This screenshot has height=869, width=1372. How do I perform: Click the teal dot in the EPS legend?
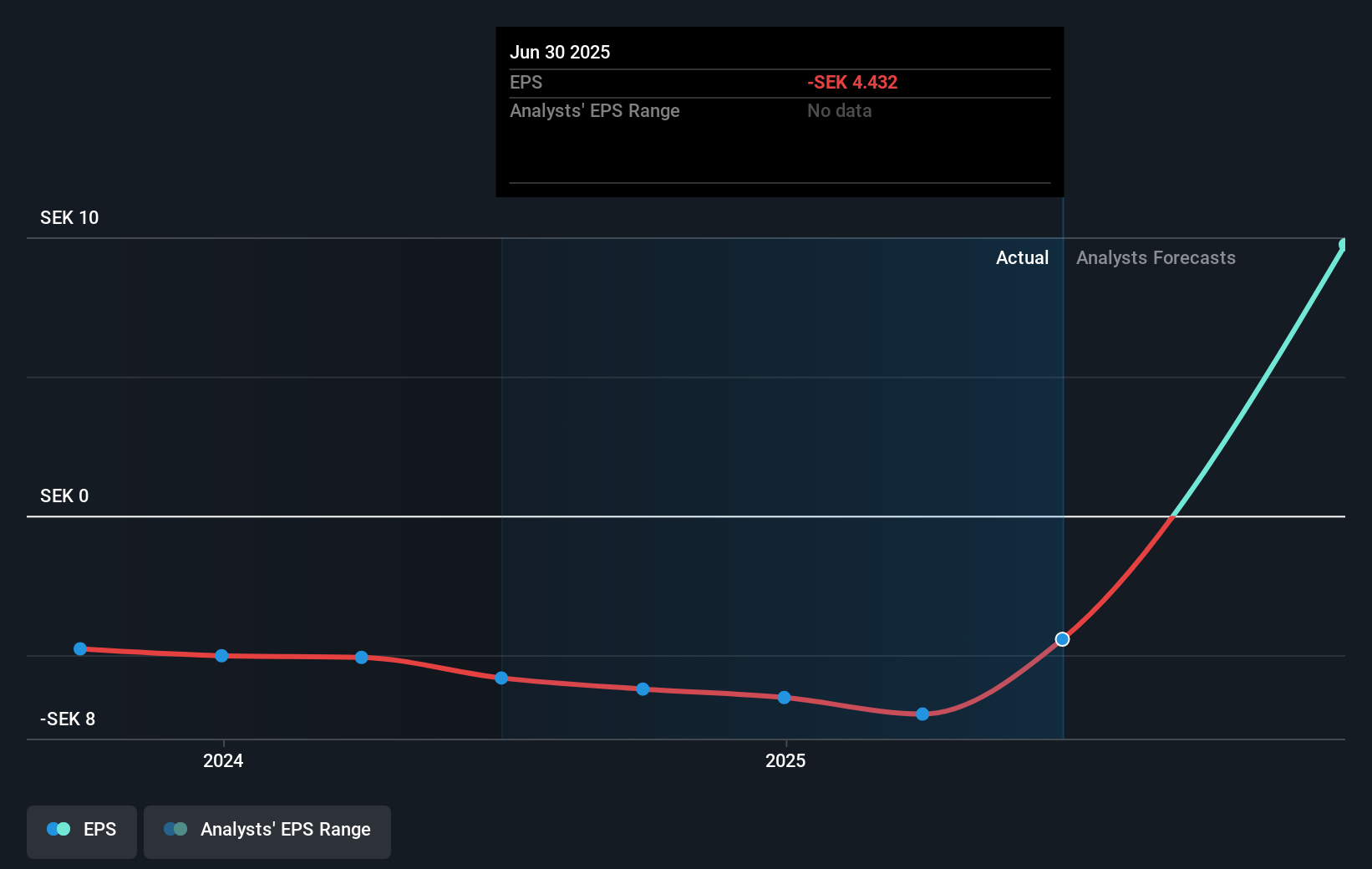click(x=63, y=829)
